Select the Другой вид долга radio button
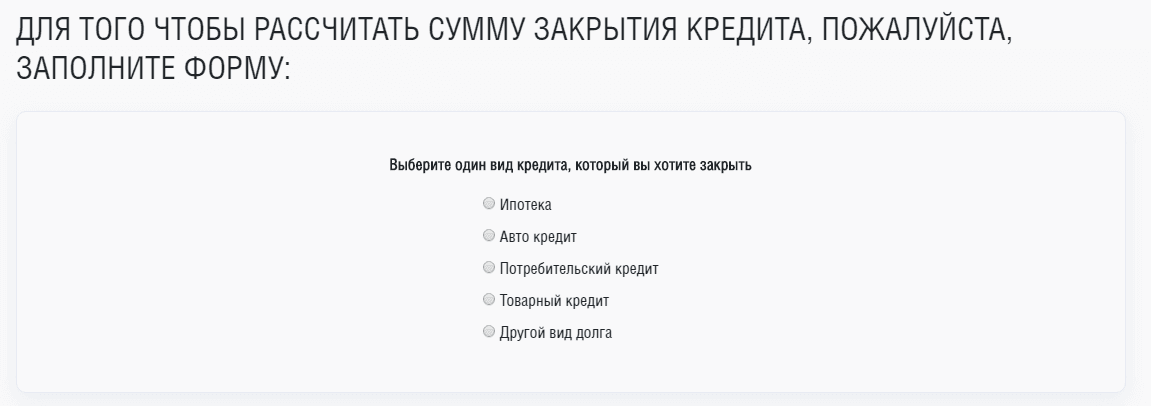The height and width of the screenshot is (406, 1151). click(489, 331)
